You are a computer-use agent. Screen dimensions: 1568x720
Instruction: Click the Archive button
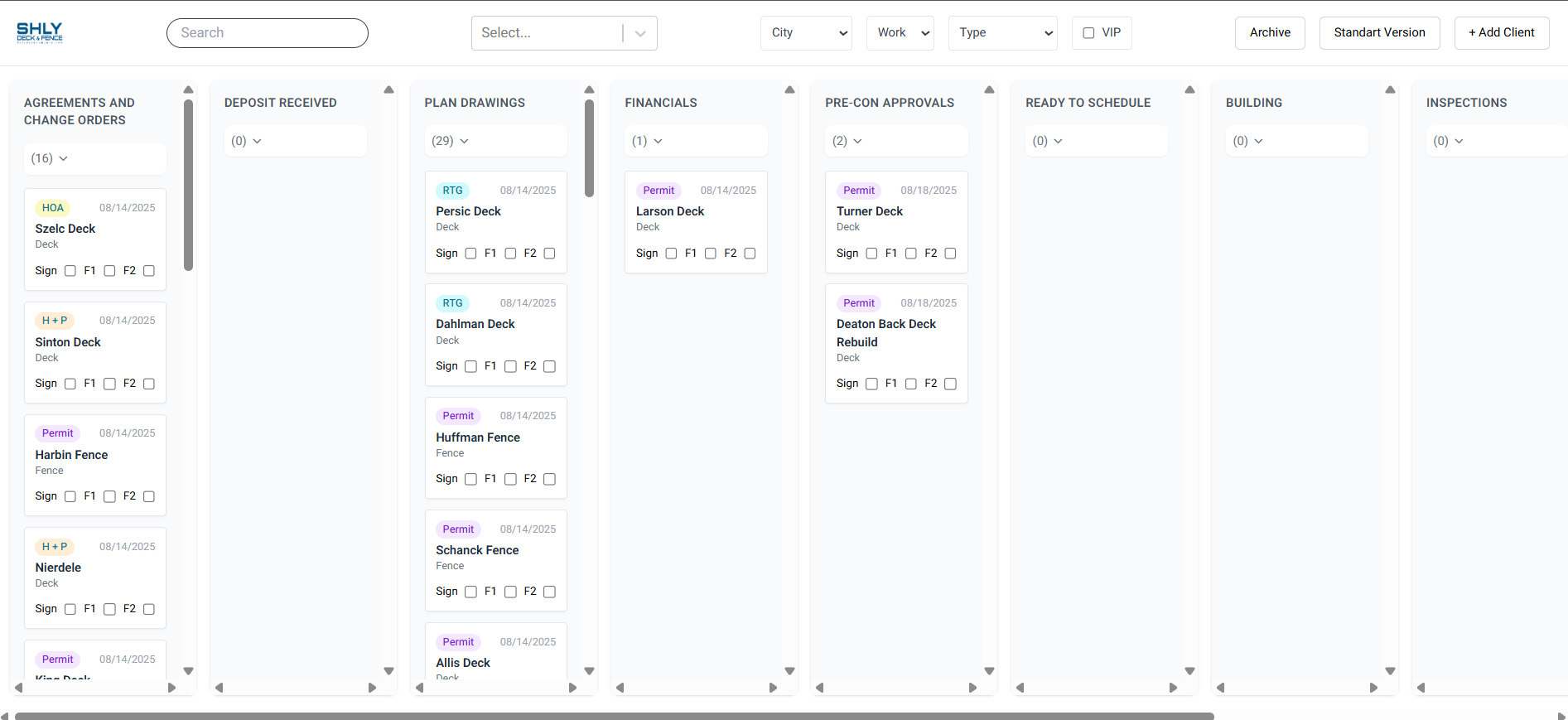pos(1270,33)
